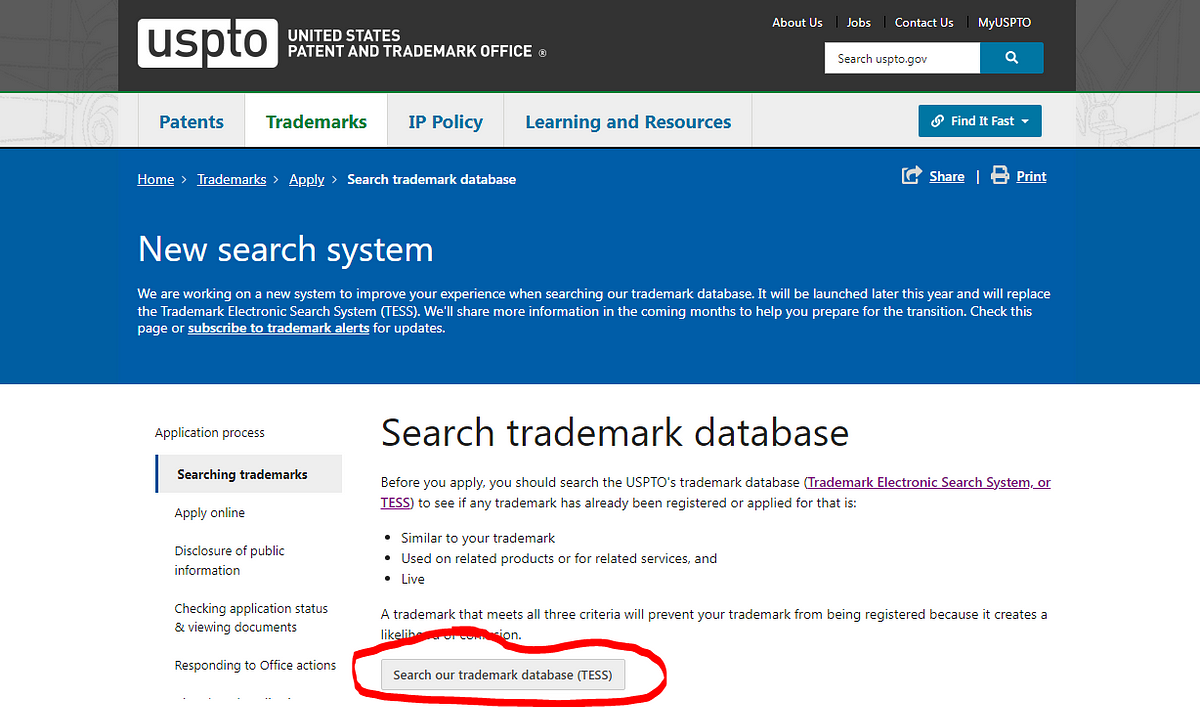Click the magnifier search button
1200x707 pixels.
[1012, 58]
